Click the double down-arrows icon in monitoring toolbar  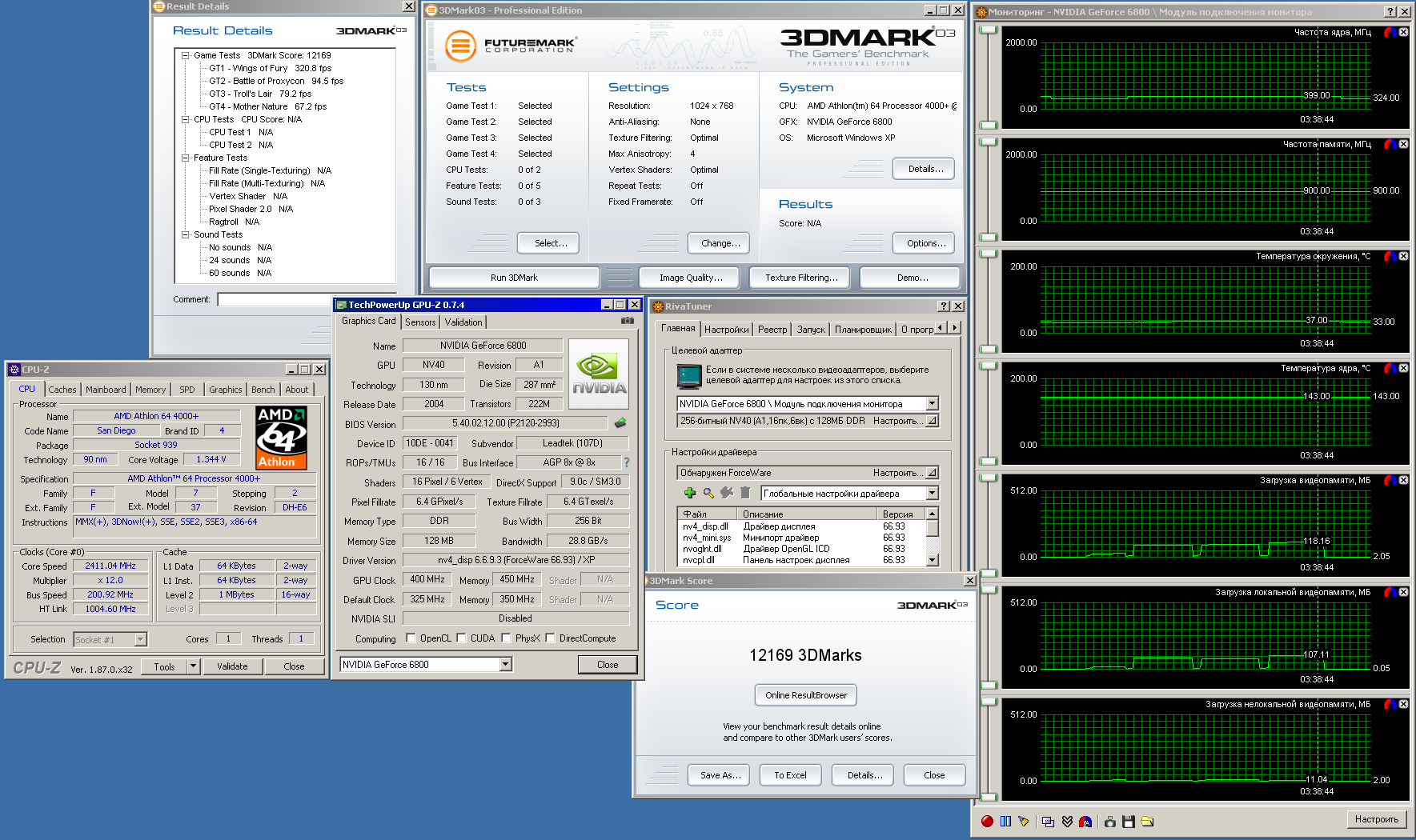1067,821
